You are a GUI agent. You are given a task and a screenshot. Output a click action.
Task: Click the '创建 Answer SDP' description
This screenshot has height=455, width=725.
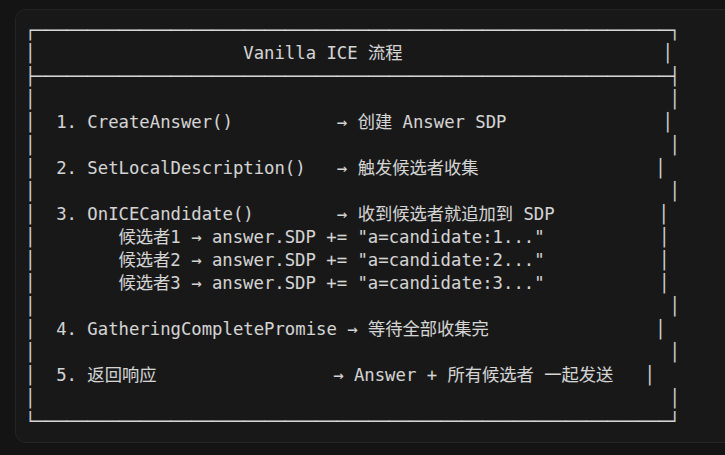(x=432, y=122)
